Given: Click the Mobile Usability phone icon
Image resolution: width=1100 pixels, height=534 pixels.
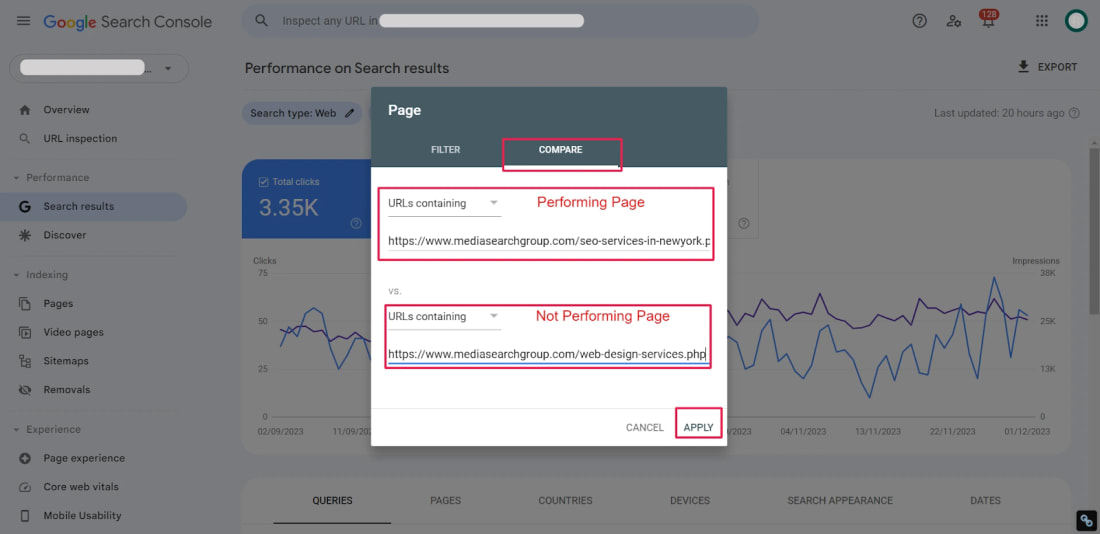Looking at the screenshot, I should coord(25,516).
